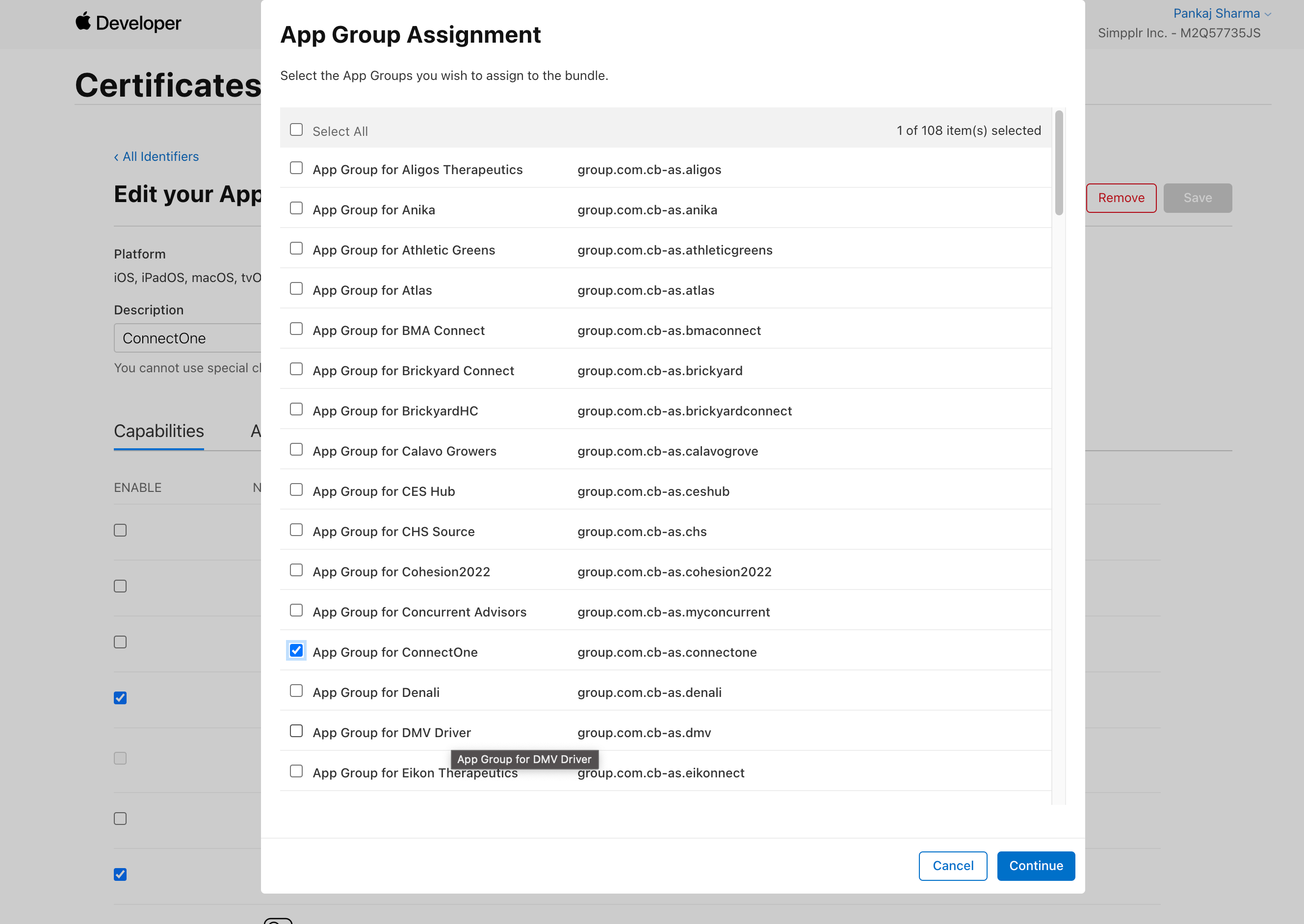The height and width of the screenshot is (924, 1304).
Task: Check App Group for Cohesion2022
Action: point(296,570)
